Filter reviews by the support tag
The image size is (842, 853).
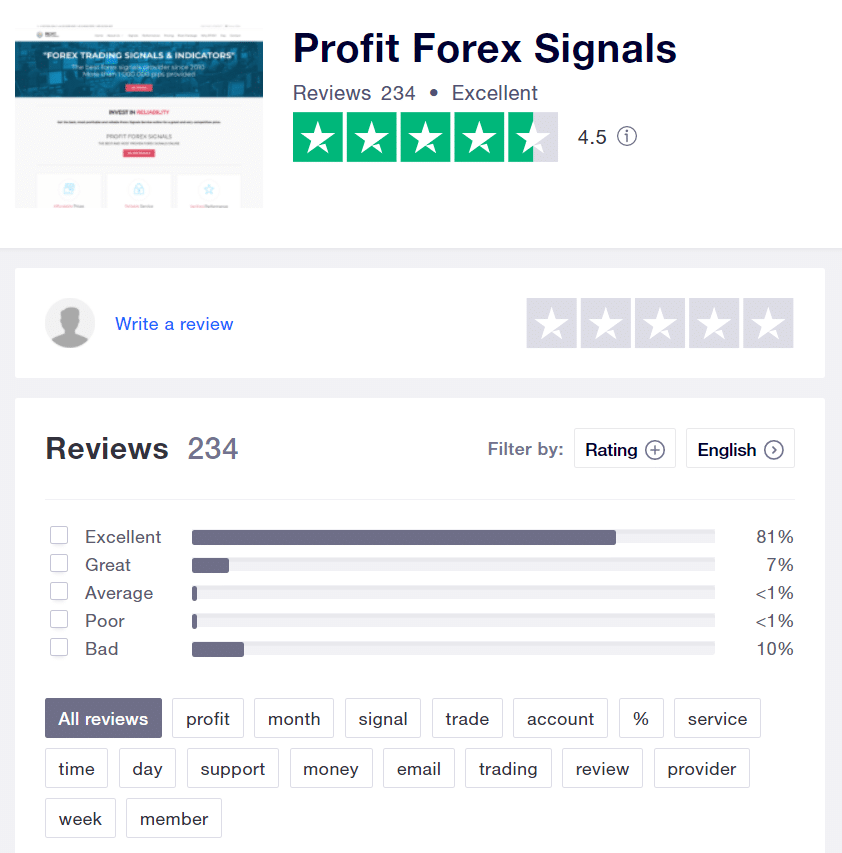coord(233,768)
